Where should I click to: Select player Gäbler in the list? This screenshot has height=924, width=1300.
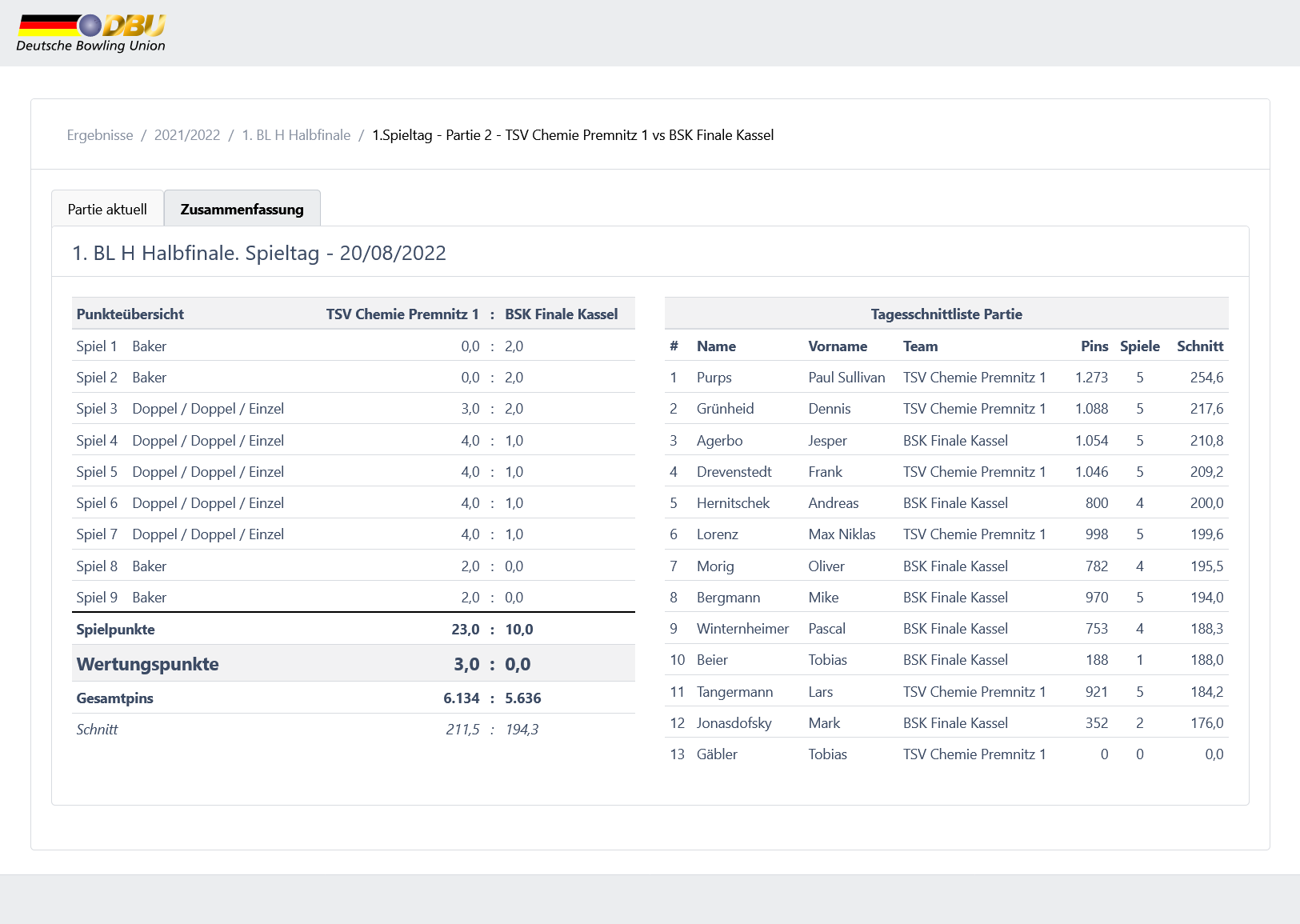946,754
